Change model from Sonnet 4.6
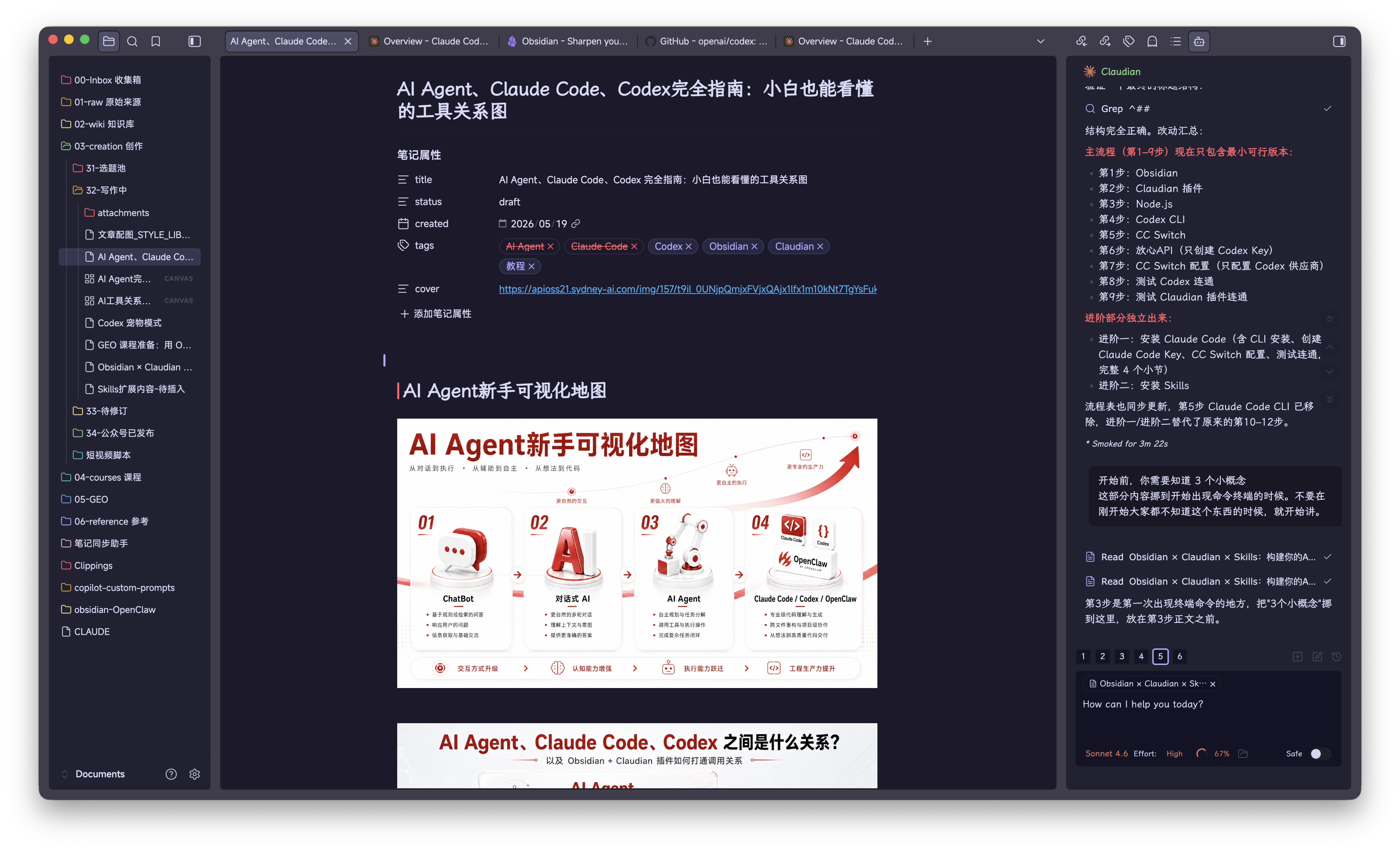 pyautogui.click(x=1106, y=753)
